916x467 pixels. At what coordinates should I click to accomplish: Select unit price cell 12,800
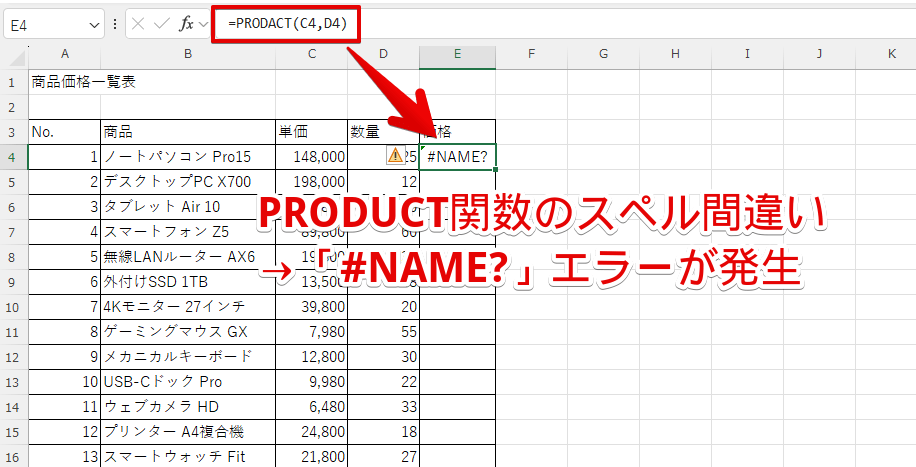point(311,357)
